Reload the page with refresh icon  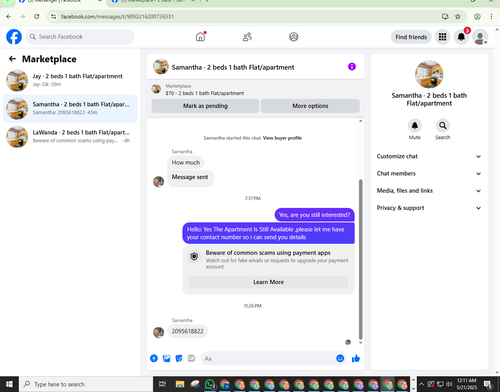(37, 16)
